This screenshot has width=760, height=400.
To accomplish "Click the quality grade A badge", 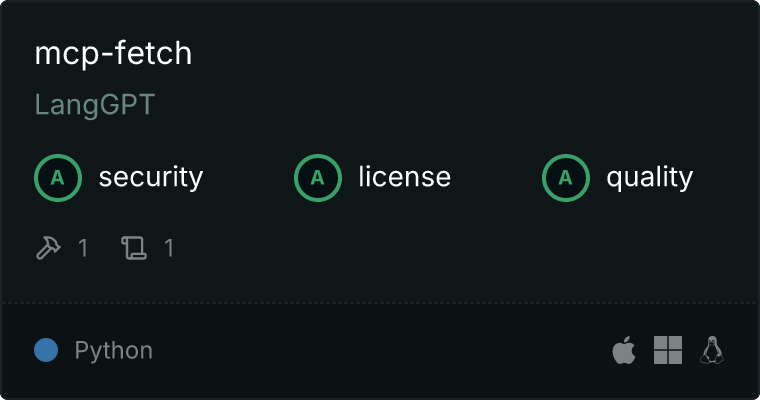I will coord(566,177).
